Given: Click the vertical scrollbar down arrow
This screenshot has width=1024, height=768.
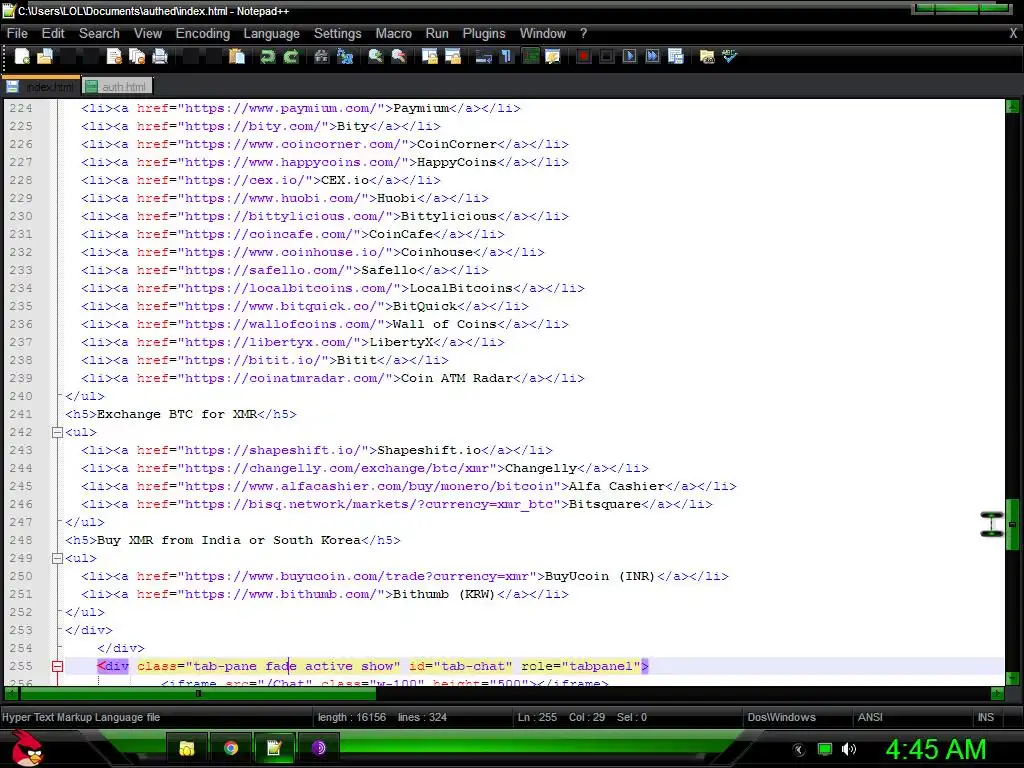Looking at the screenshot, I should click(x=1012, y=679).
